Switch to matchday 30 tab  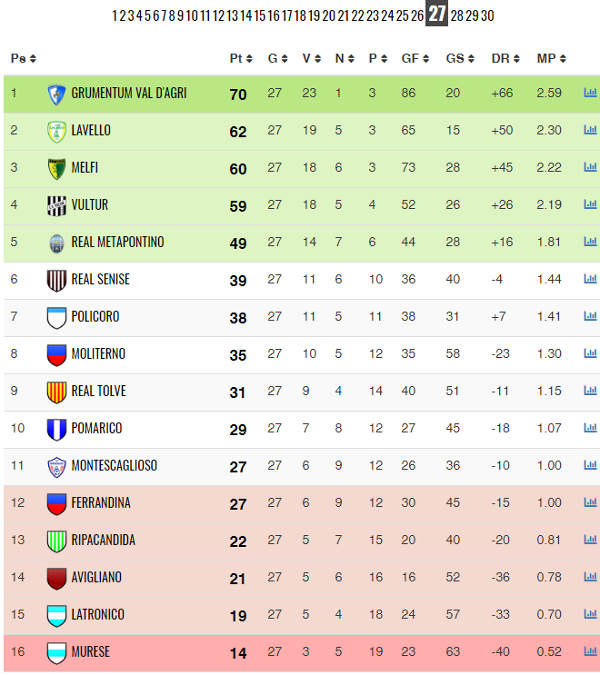coord(487,16)
